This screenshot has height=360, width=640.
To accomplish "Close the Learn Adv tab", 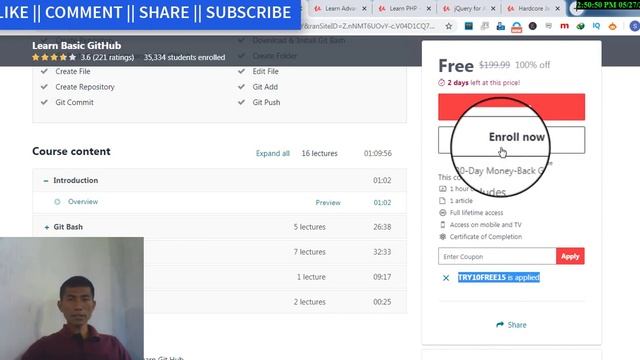I will pyautogui.click(x=364, y=9).
